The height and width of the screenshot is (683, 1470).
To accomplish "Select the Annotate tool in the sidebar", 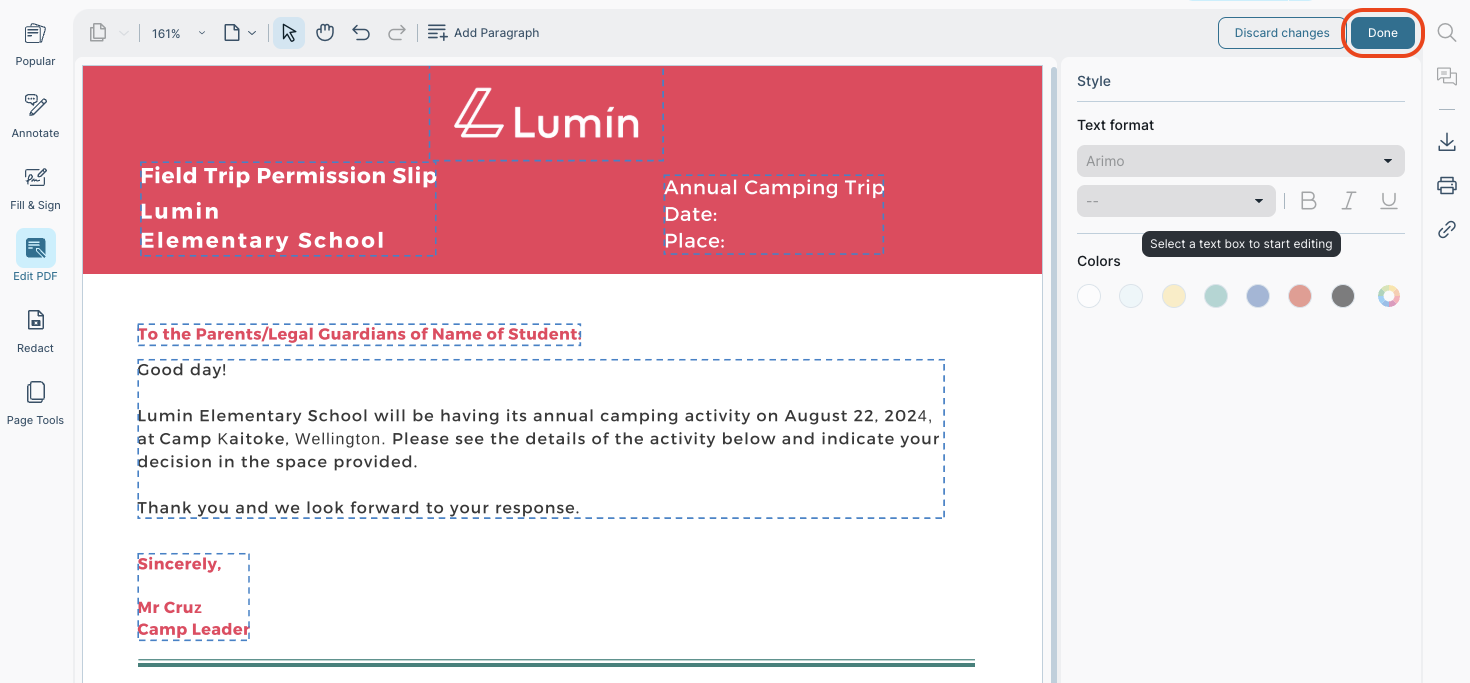I will tap(35, 114).
